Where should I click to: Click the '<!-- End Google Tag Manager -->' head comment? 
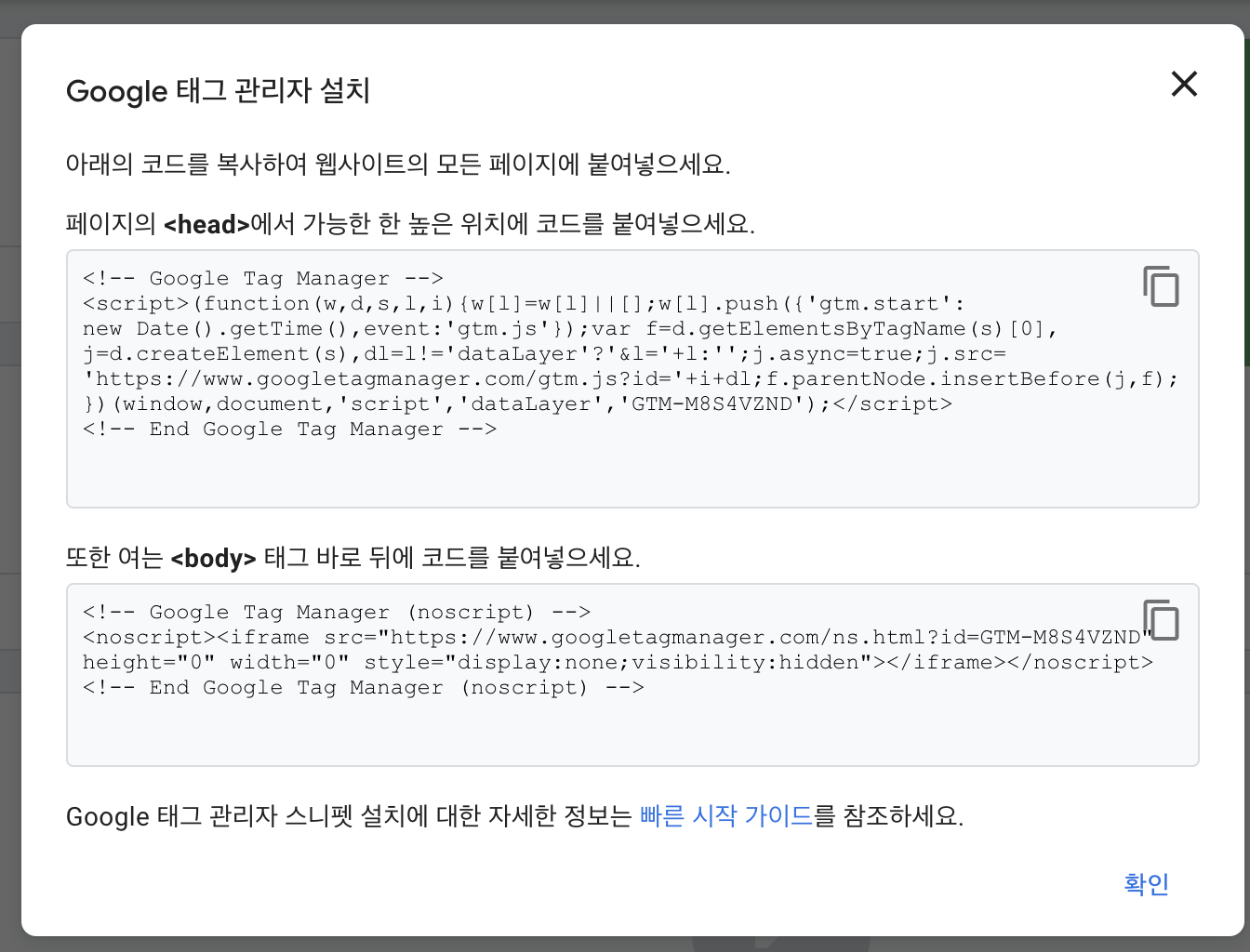click(290, 430)
